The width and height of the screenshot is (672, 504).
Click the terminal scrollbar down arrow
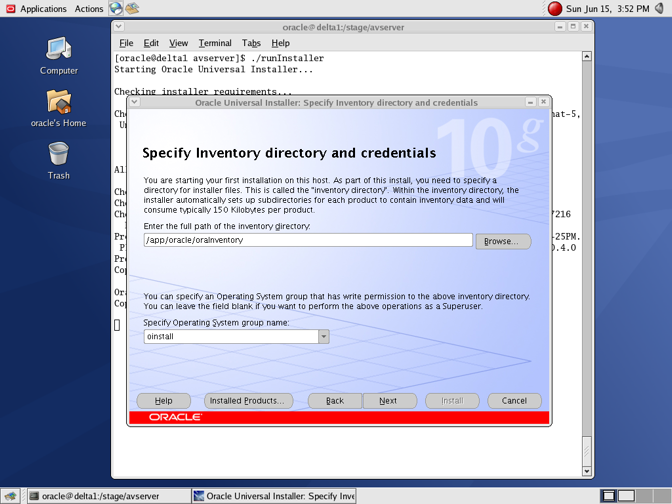[x=587, y=471]
